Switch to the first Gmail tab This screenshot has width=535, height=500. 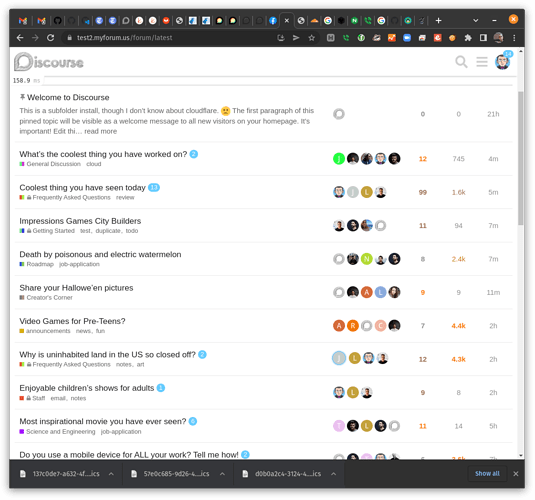(x=23, y=20)
